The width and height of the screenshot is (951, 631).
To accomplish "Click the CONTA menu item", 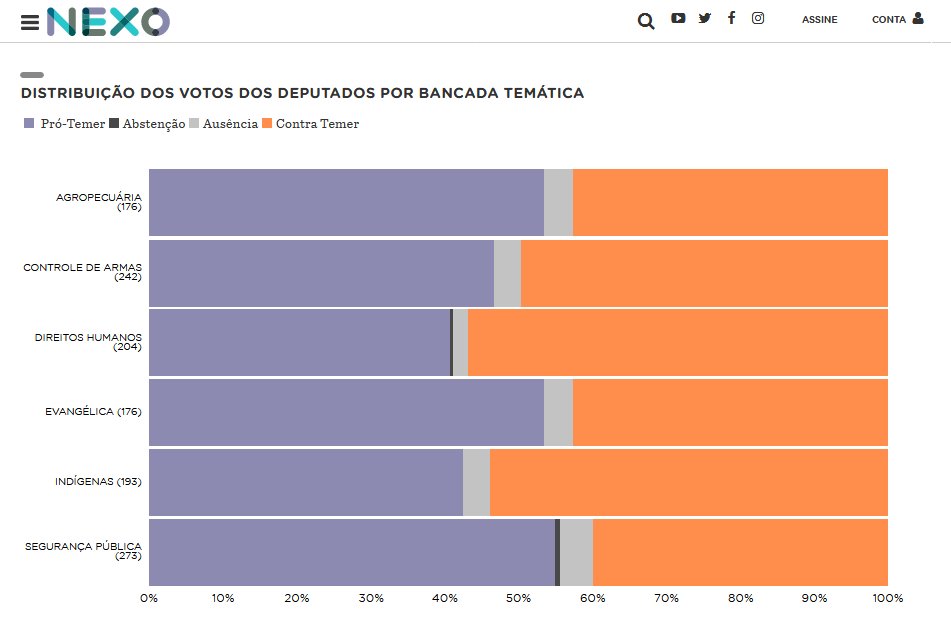I will point(888,20).
